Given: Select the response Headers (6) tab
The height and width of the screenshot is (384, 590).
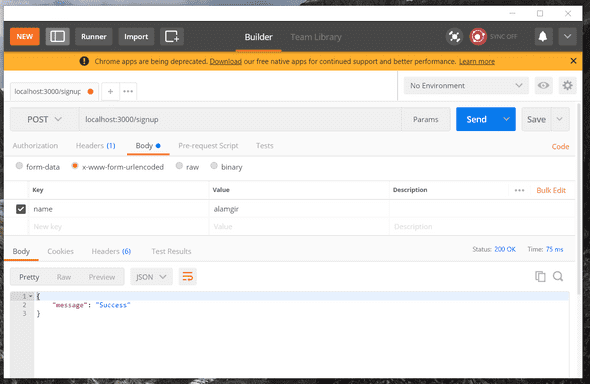Looking at the screenshot, I should (111, 251).
